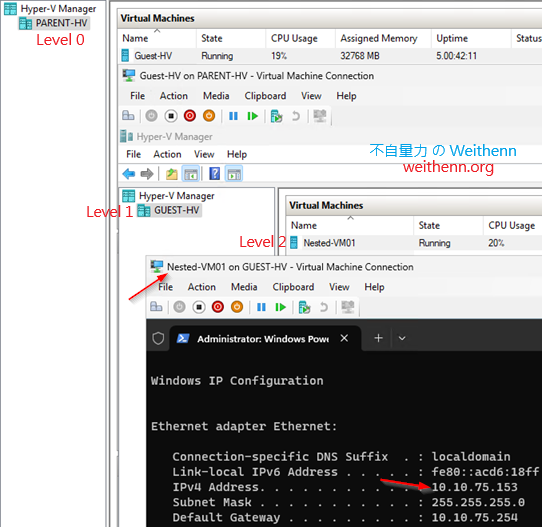Click Back arrow in nested Hyper-V Manager toolbar
Viewport: 542px width, 527px height.
coord(129,173)
